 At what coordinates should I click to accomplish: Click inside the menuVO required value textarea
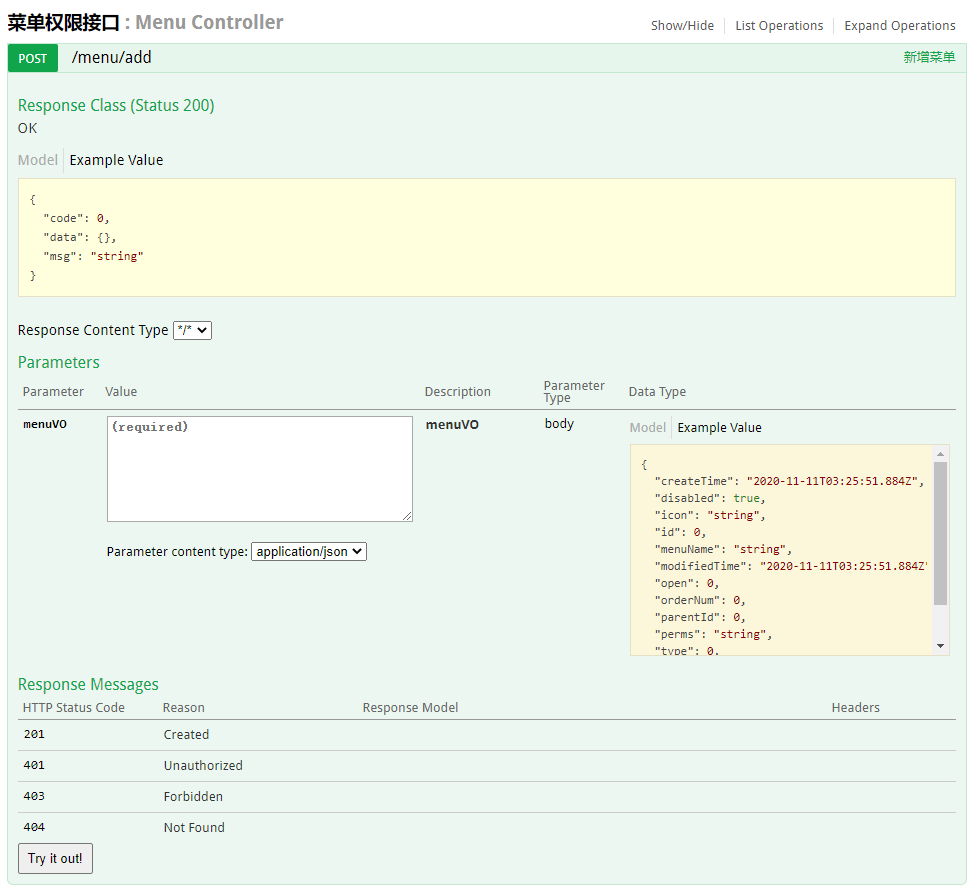pyautogui.click(x=258, y=468)
